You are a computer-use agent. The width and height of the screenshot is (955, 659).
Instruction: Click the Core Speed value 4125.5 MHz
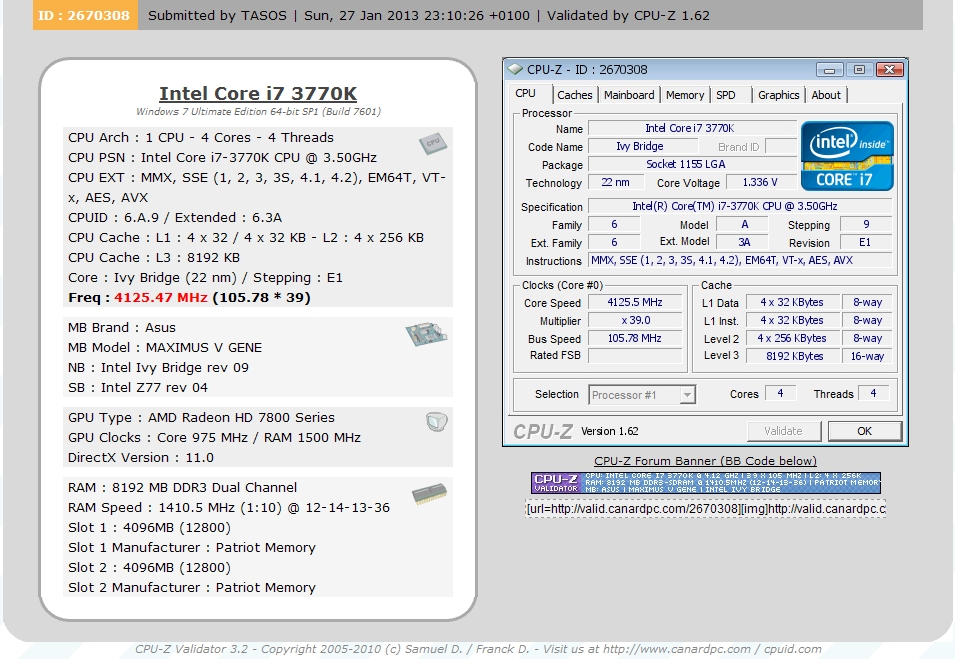635,303
